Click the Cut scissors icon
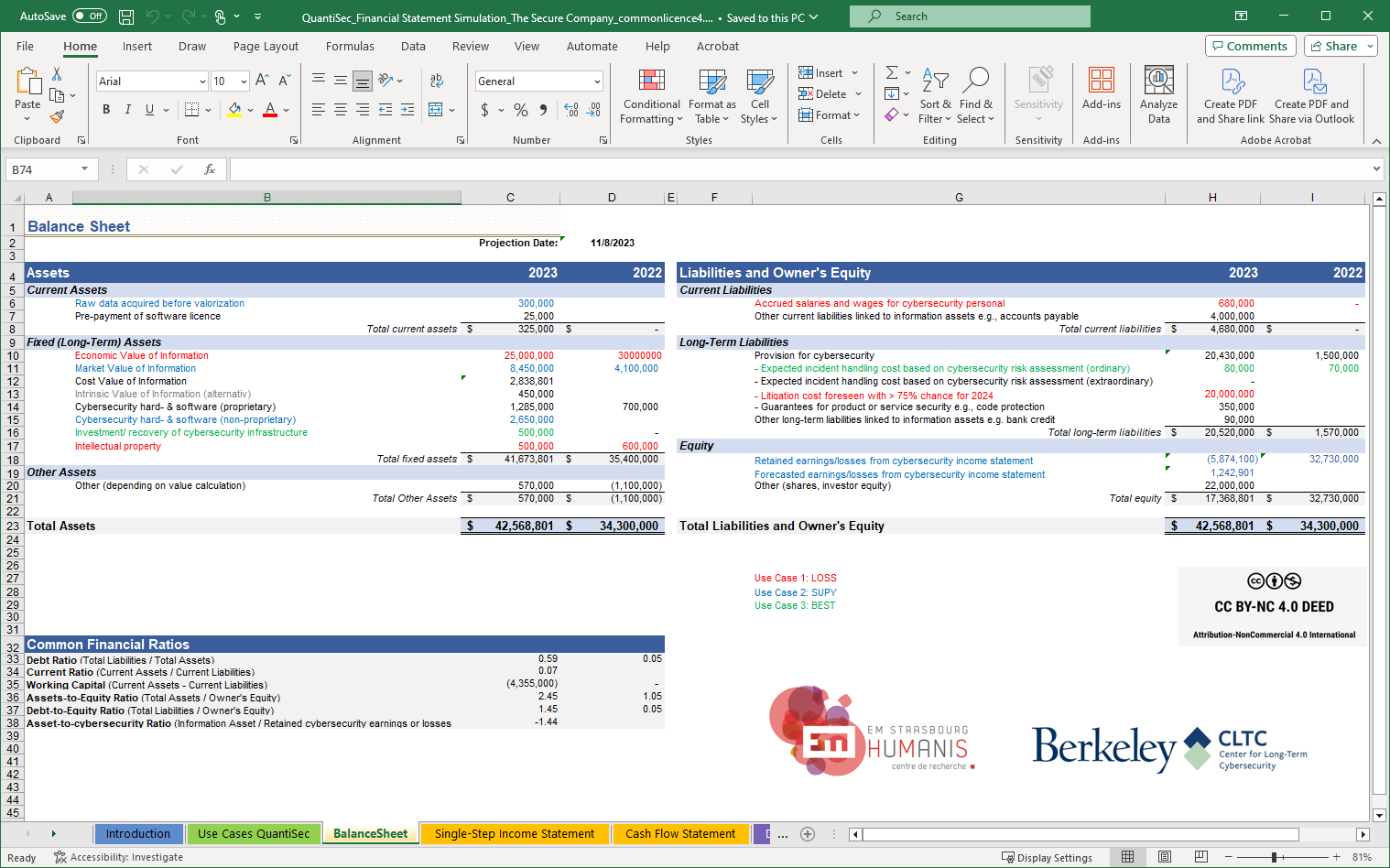 coord(57,74)
